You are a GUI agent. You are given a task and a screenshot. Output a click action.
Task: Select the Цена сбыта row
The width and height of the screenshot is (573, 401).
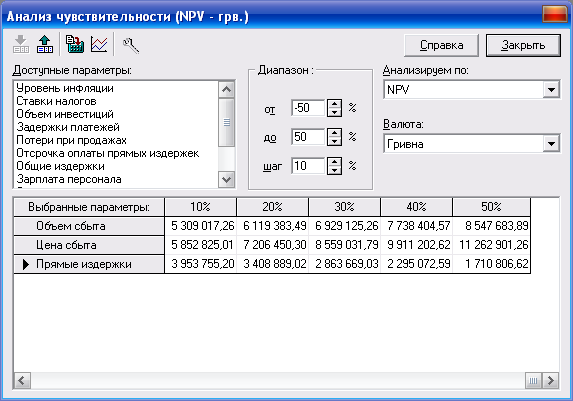pos(89,245)
